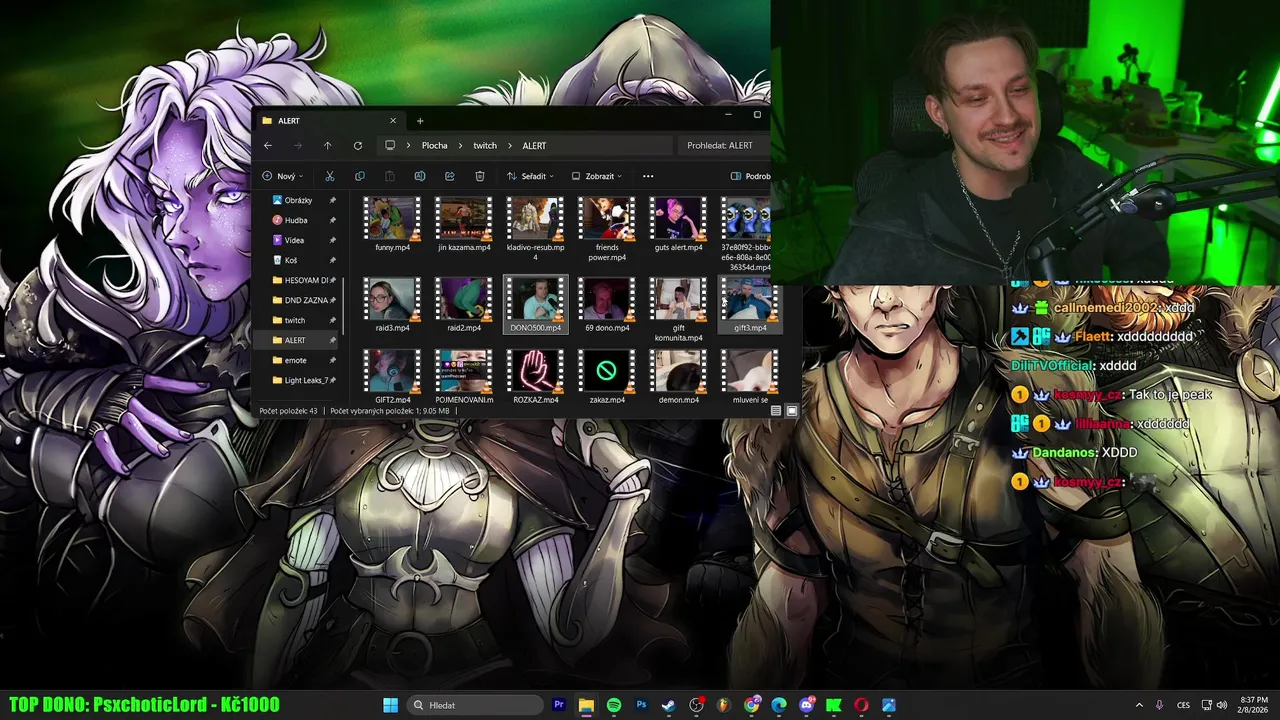Viewport: 1280px width, 720px height.
Task: Open the Nový (New) dropdown
Action: [x=283, y=176]
